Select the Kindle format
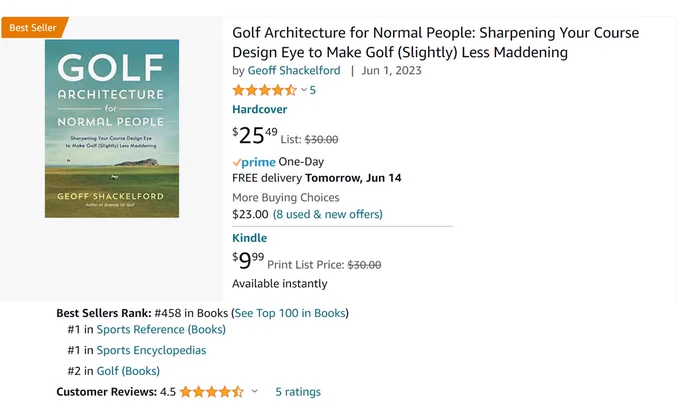Image resolution: width=680 pixels, height=410 pixels. (249, 238)
